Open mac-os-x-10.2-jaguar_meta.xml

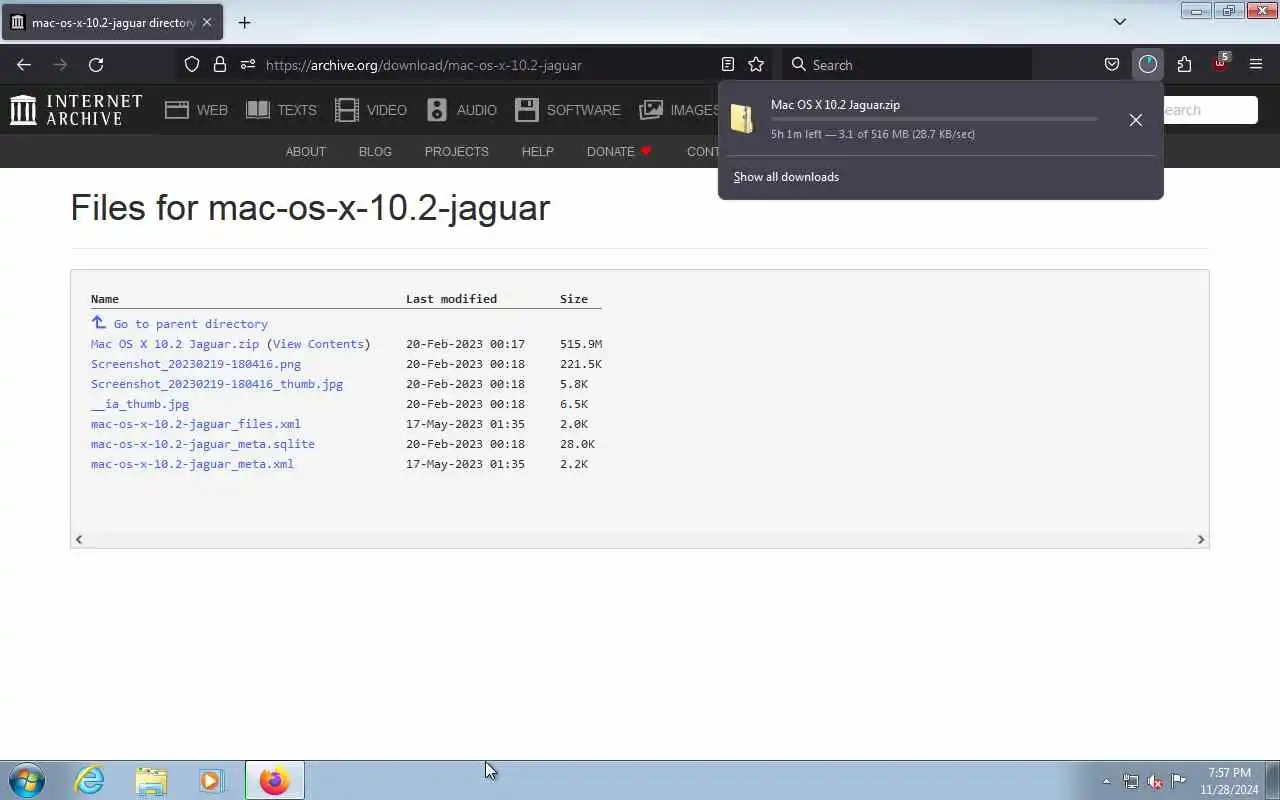pos(192,464)
